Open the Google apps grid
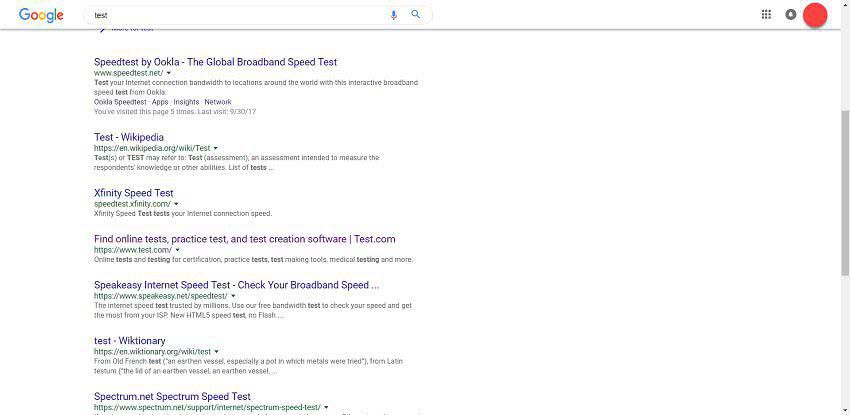Viewport: 850px width, 415px height. click(x=766, y=15)
